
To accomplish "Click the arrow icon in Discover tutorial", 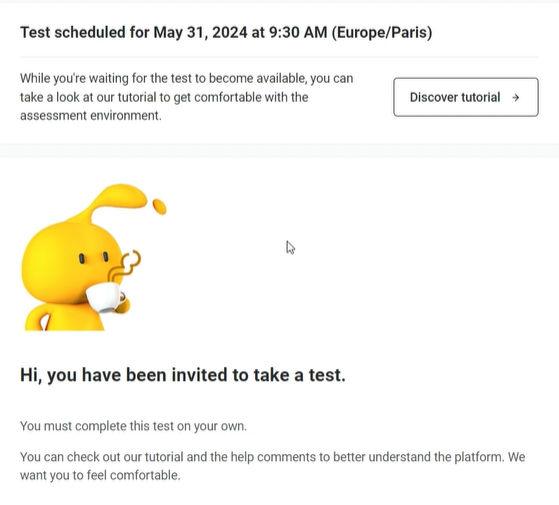I will 516,97.
